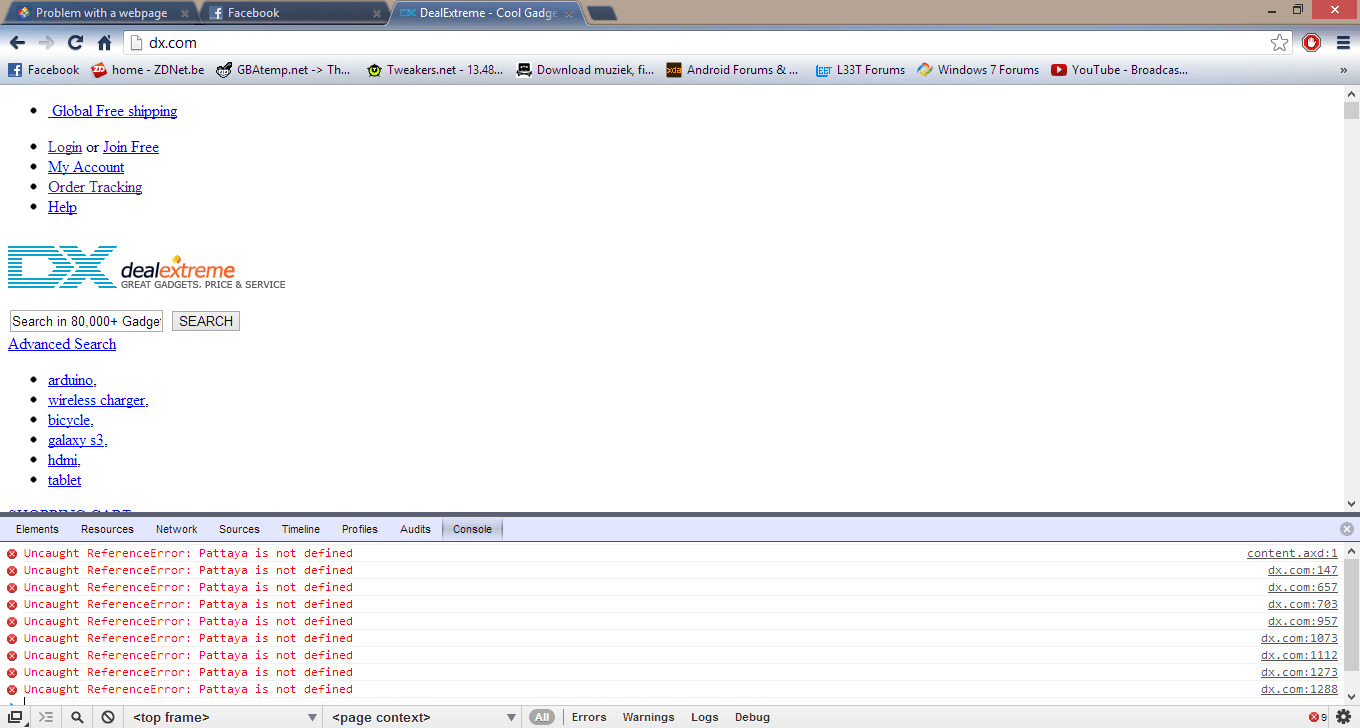1360x728 pixels.
Task: Switch to the Facebook browser tab
Action: click(292, 13)
